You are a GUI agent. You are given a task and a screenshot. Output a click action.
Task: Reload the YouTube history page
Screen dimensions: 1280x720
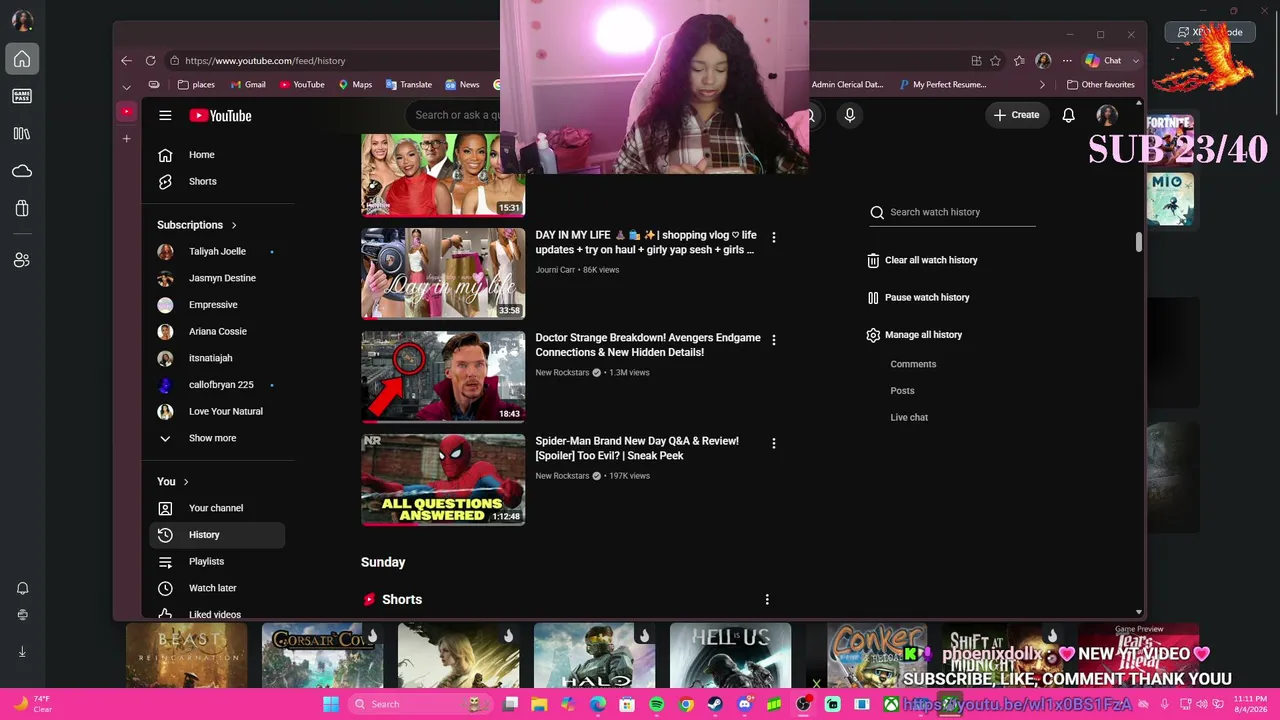[150, 60]
